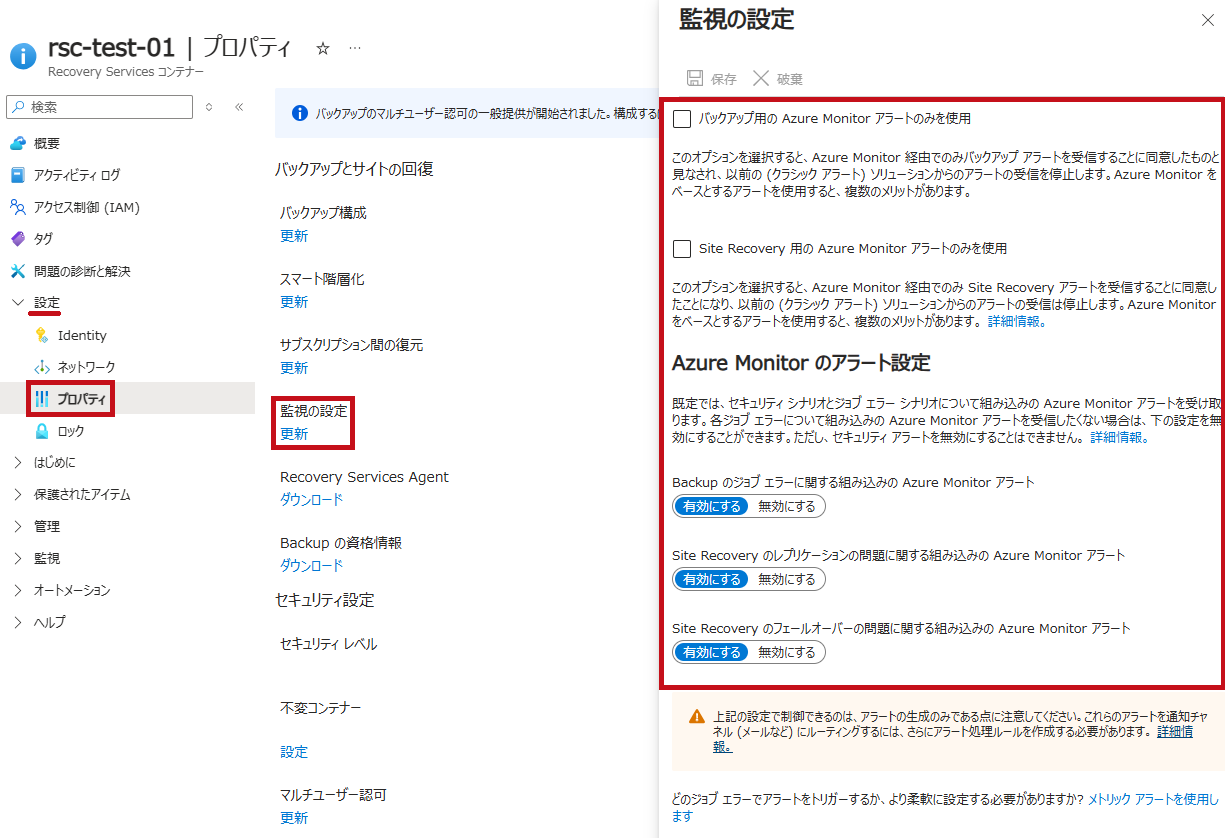Click the resource info icon next to rsc-test-01
This screenshot has width=1225, height=838.
pyautogui.click(x=23, y=56)
